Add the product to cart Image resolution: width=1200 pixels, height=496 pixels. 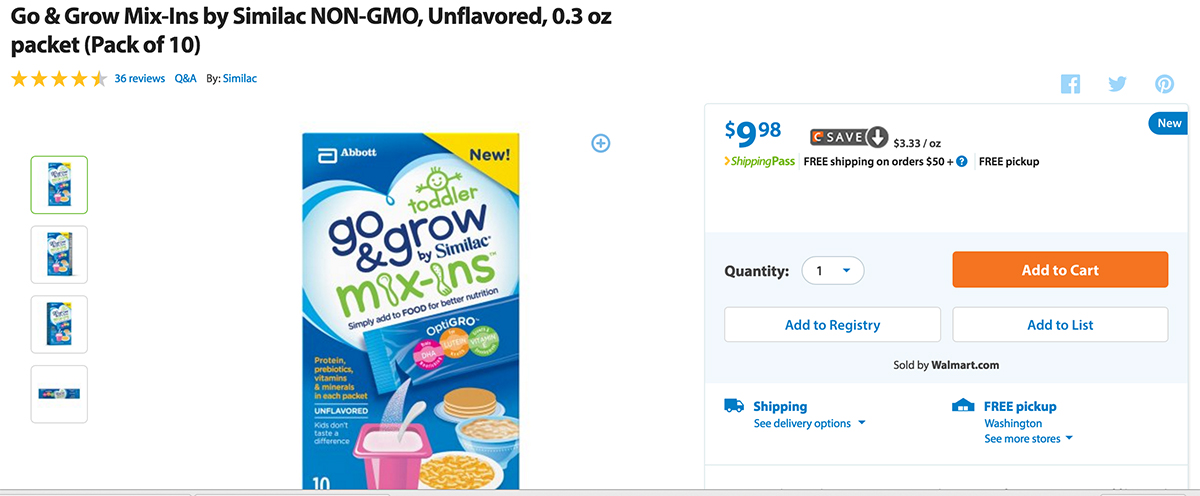[x=1060, y=270]
